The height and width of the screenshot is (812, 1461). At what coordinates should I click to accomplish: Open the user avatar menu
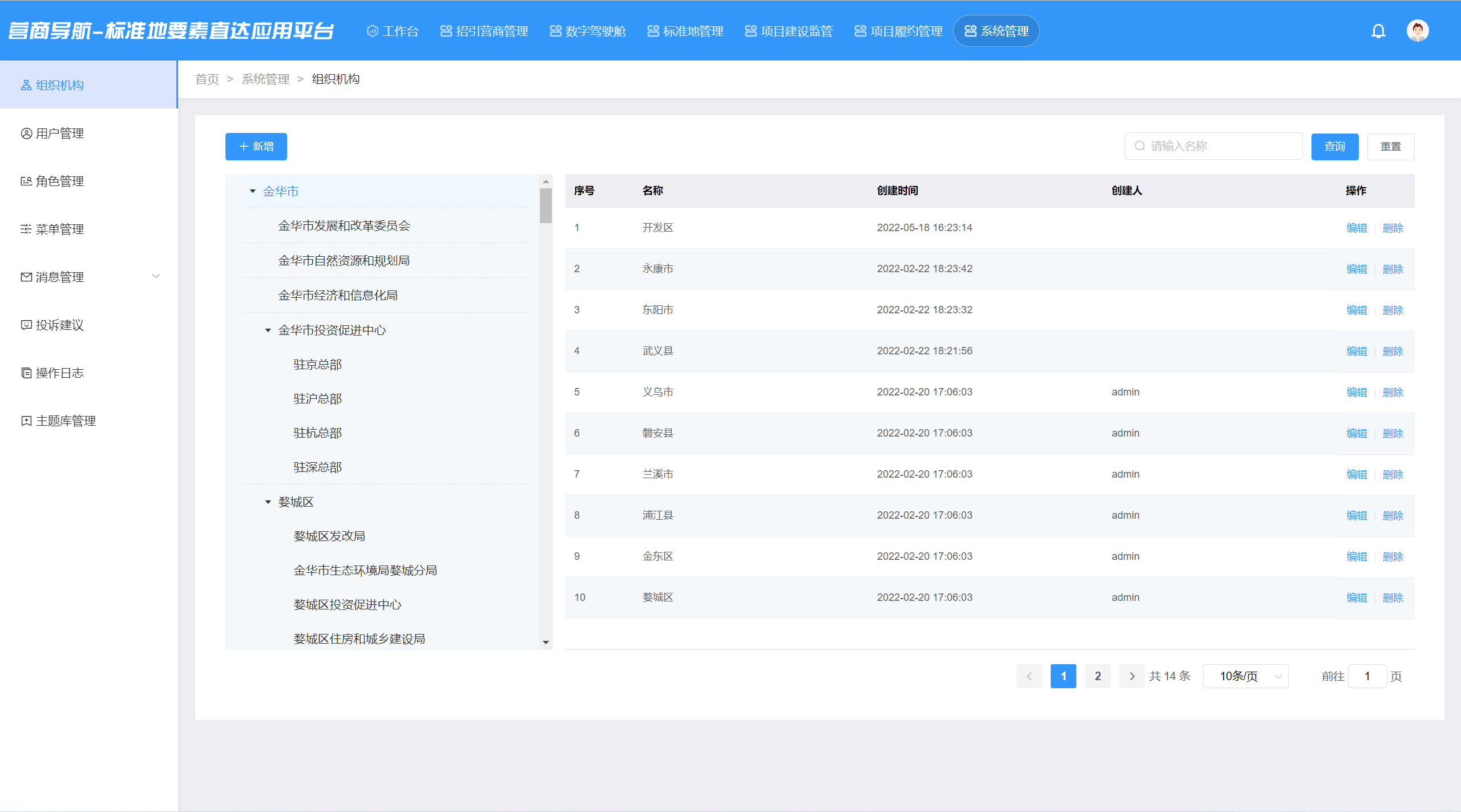[x=1418, y=31]
